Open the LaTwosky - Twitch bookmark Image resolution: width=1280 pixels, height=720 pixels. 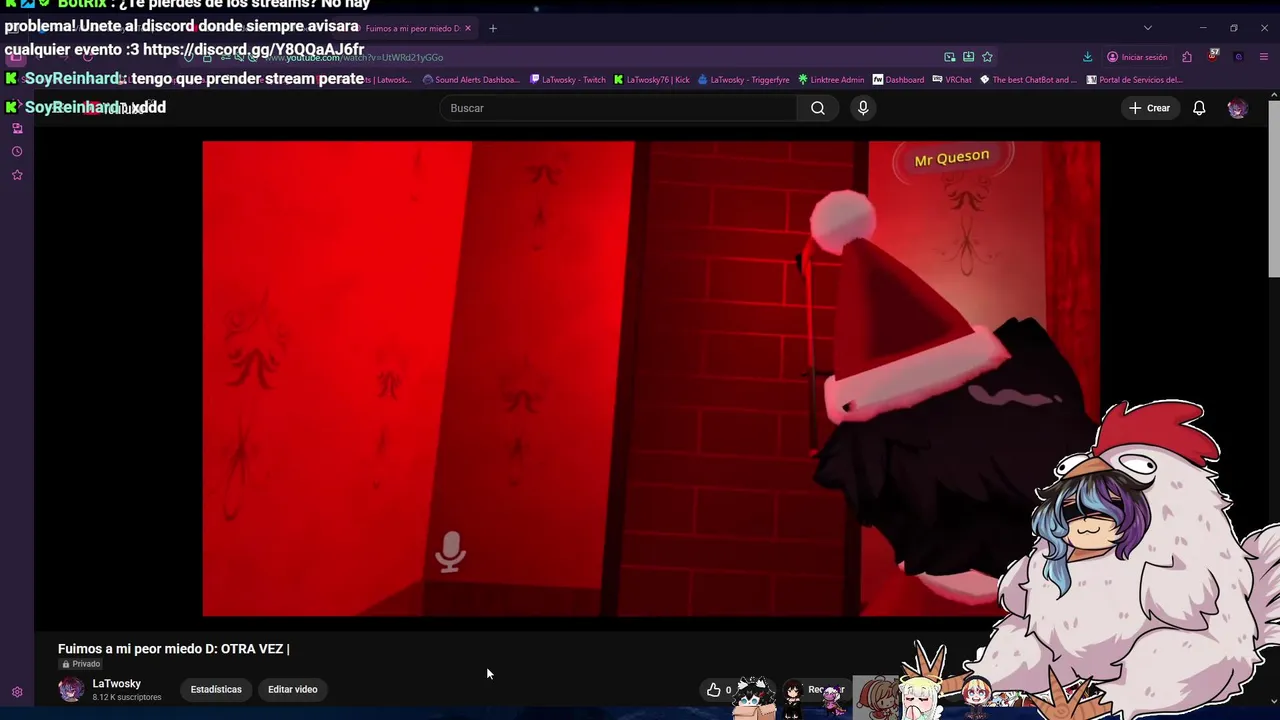pos(568,80)
